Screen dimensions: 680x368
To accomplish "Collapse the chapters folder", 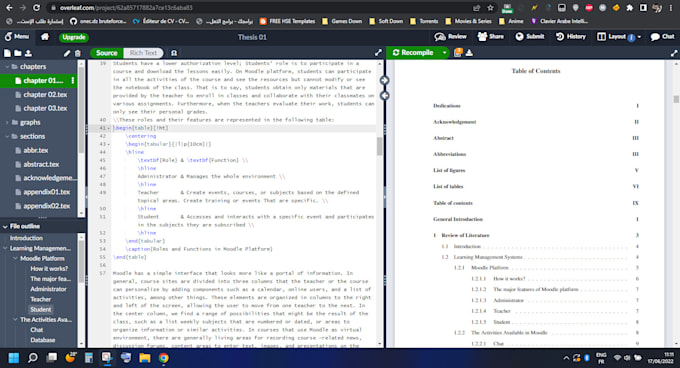I will (x=7, y=67).
